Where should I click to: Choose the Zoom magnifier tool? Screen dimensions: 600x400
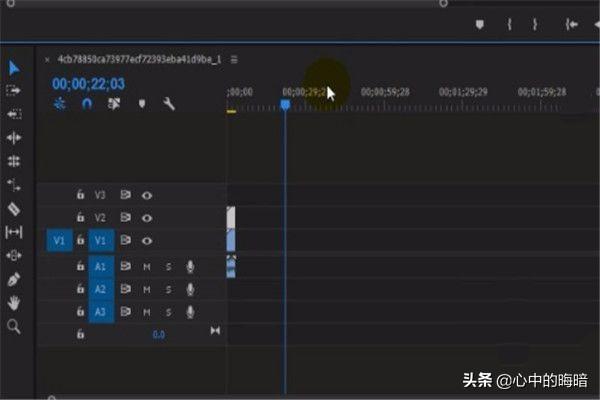[x=14, y=326]
